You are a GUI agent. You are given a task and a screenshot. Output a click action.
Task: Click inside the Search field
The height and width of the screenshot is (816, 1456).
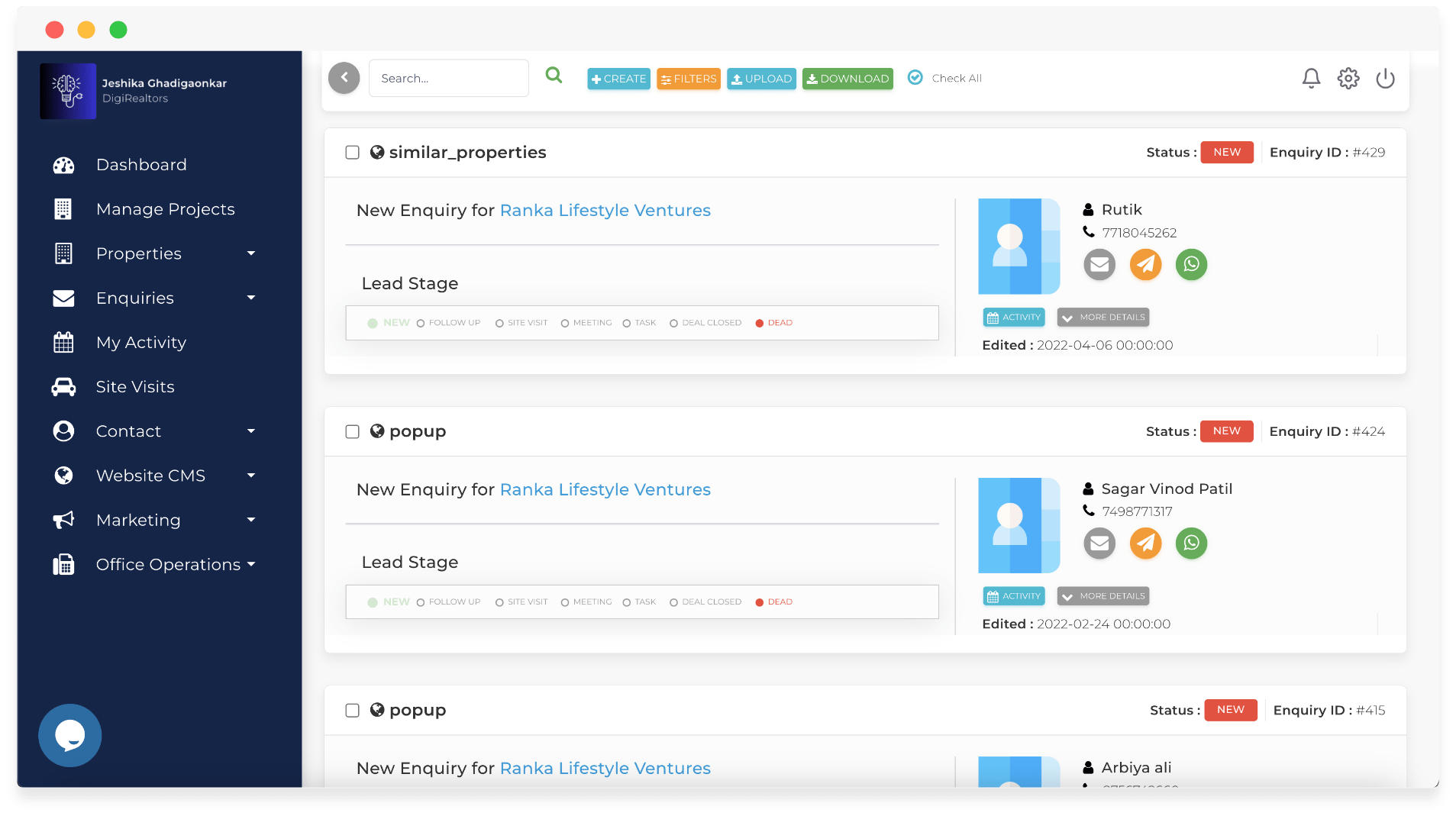(448, 79)
